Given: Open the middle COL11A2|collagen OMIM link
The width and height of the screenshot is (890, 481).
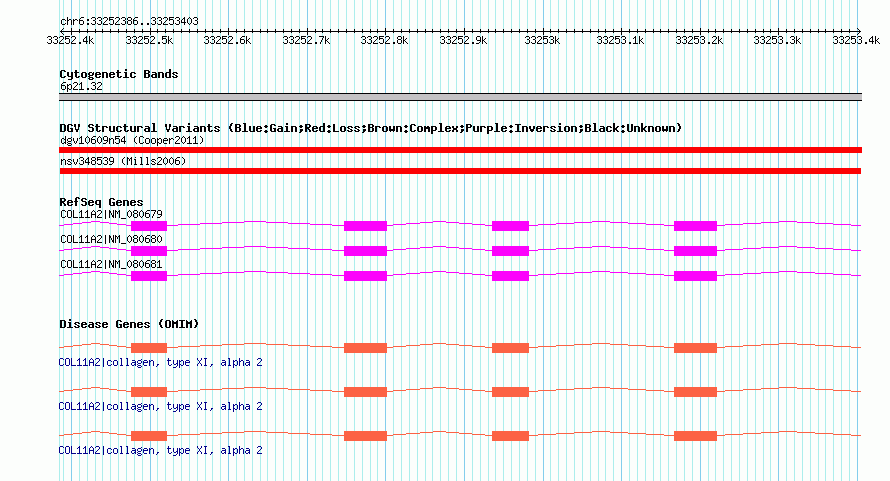Looking at the screenshot, I should 161,407.
